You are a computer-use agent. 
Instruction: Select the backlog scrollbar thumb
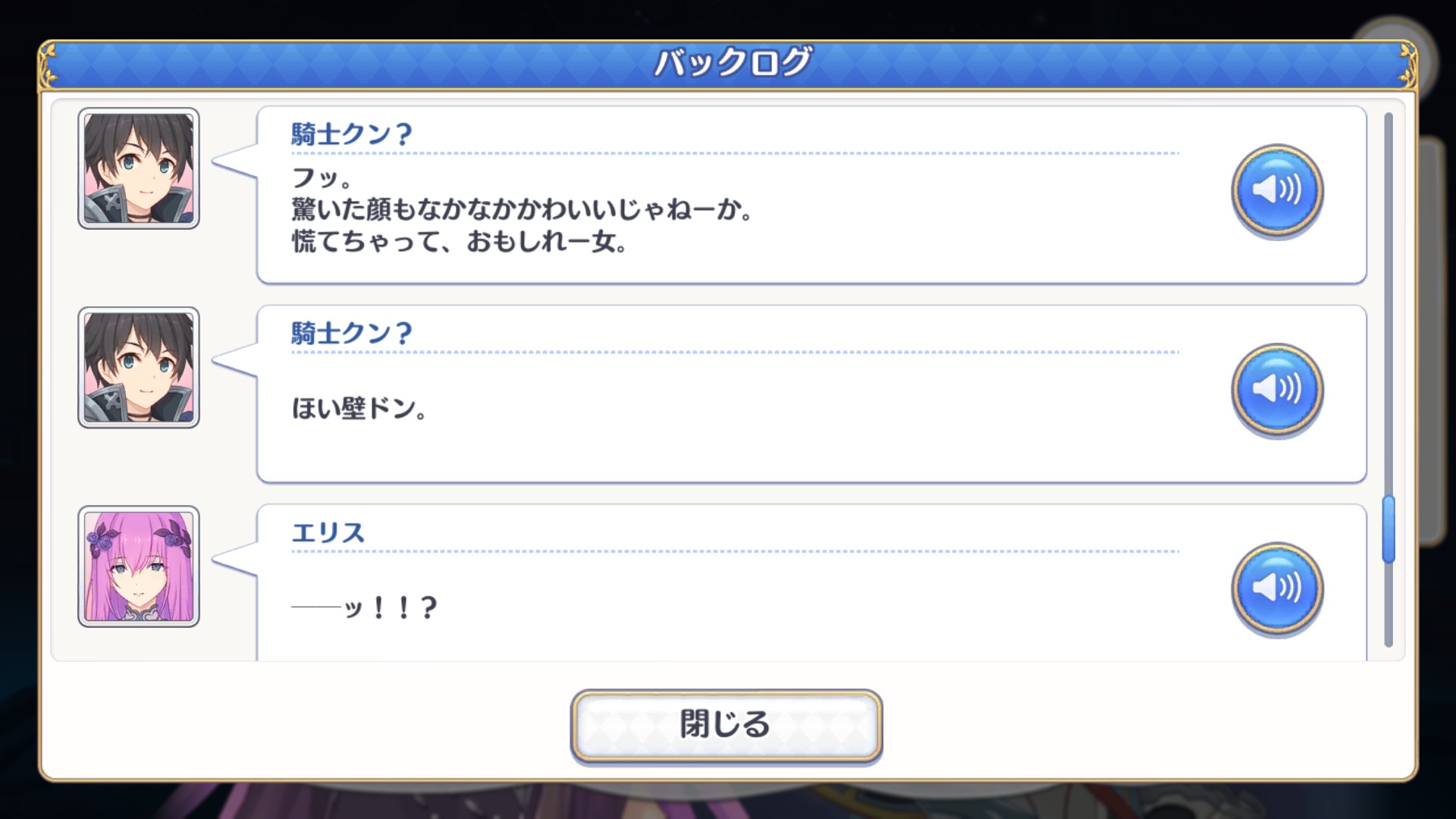[x=1389, y=529]
